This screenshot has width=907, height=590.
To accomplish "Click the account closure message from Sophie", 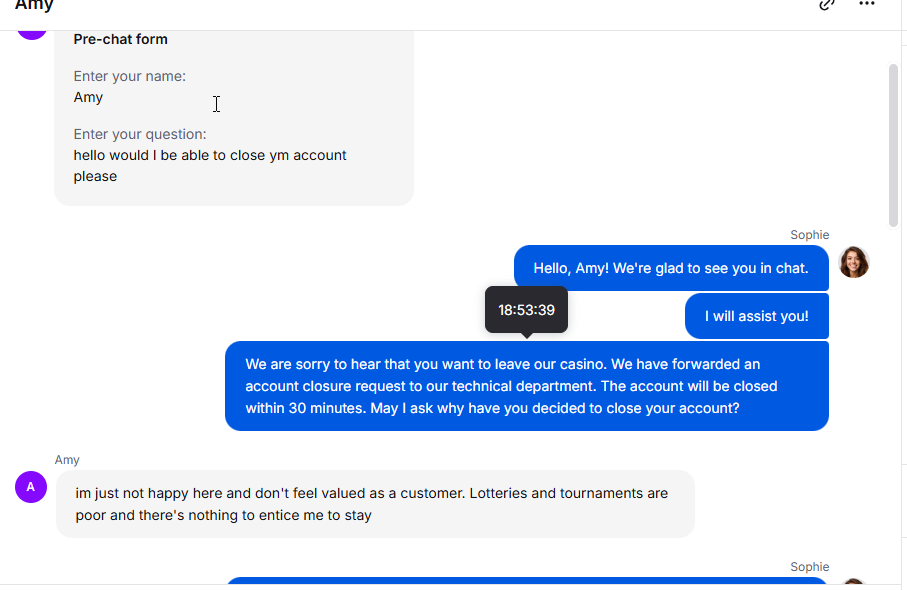I will click(x=527, y=386).
